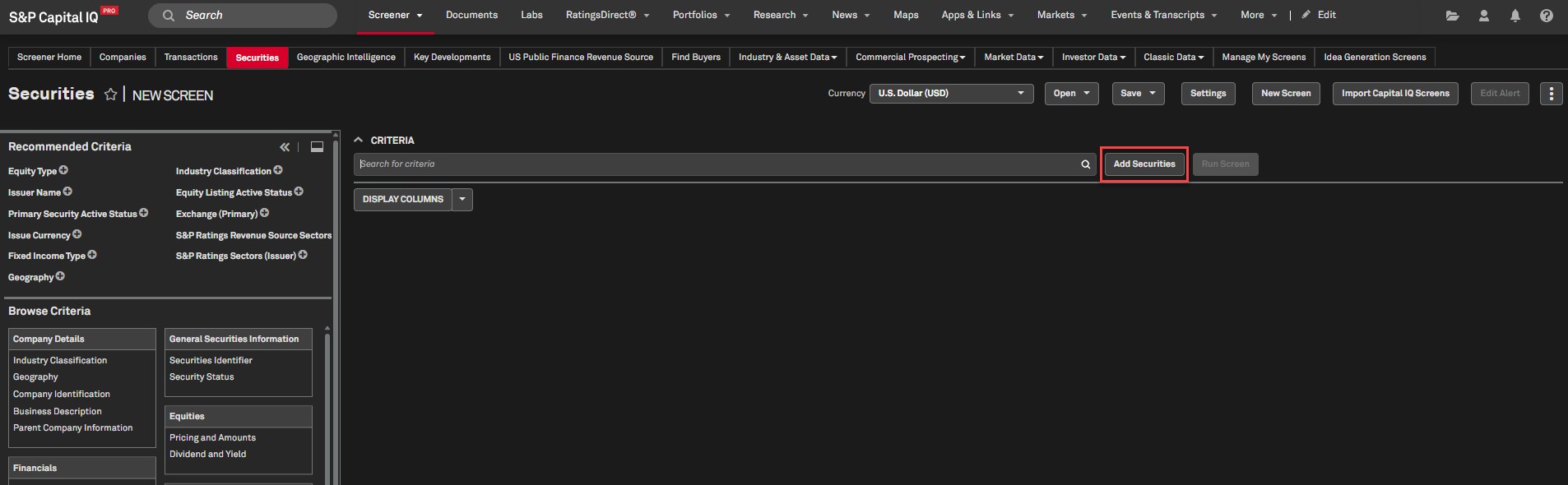Expand the Save dropdown button
1568x485 pixels.
pos(1139,94)
